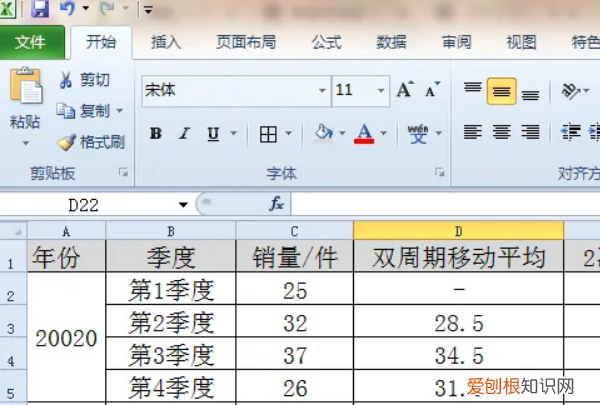Toggle Bold formatting
Image resolution: width=600 pixels, height=405 pixels.
[156, 134]
